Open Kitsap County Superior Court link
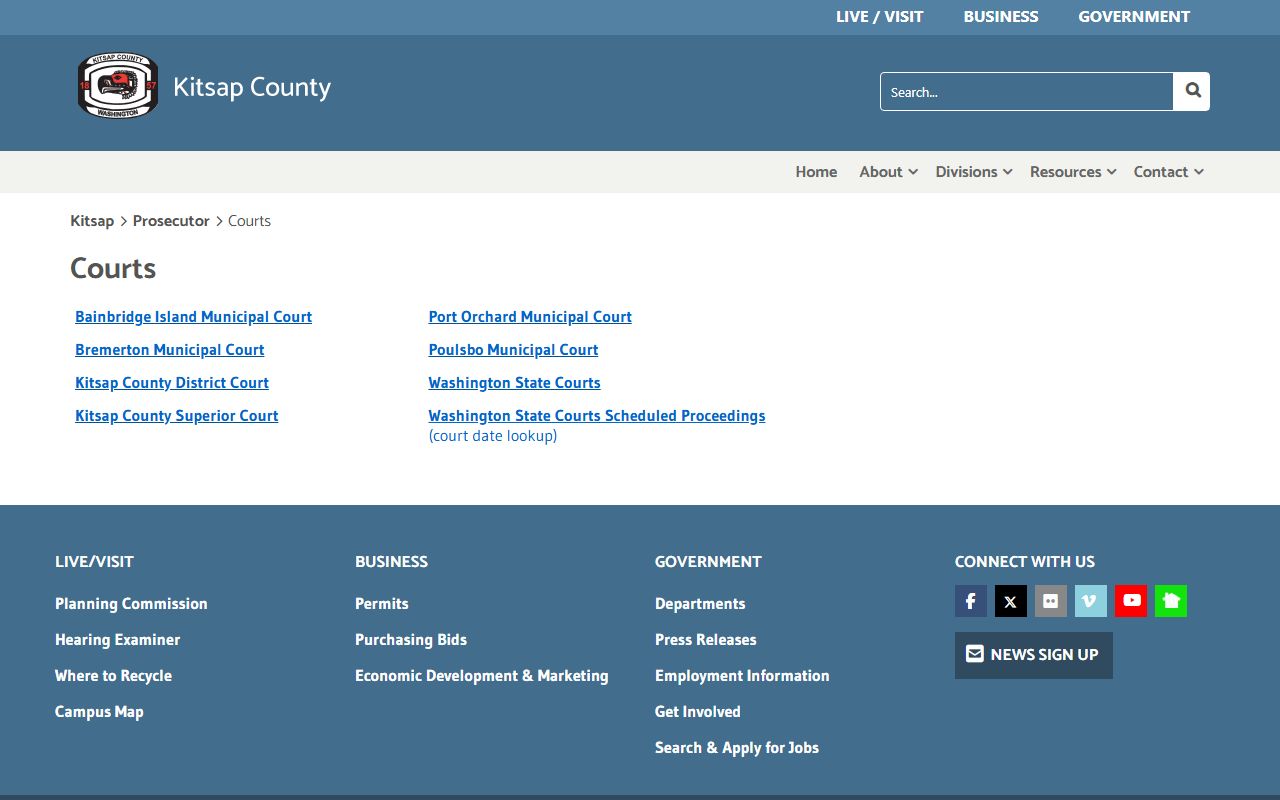 click(x=176, y=416)
